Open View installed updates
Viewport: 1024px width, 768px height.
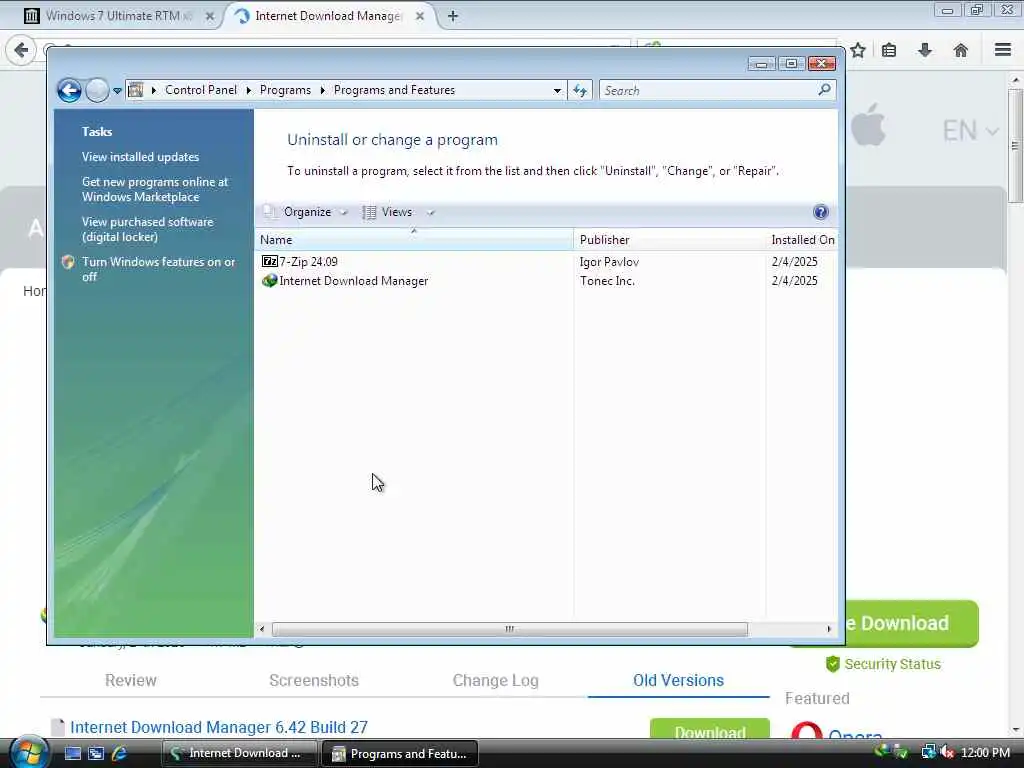coord(140,157)
